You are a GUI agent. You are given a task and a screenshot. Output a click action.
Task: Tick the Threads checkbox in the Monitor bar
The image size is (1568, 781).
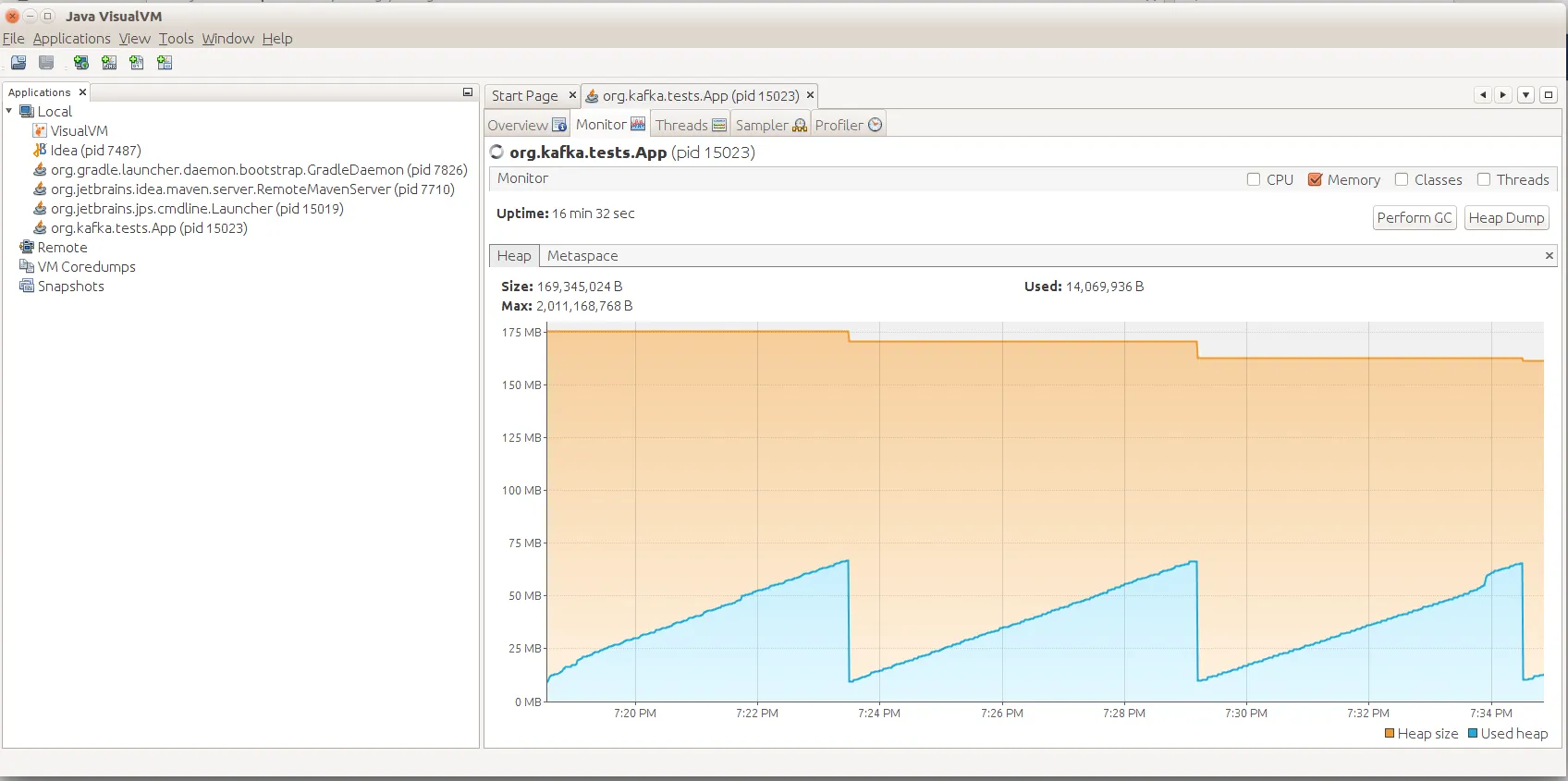coord(1484,179)
